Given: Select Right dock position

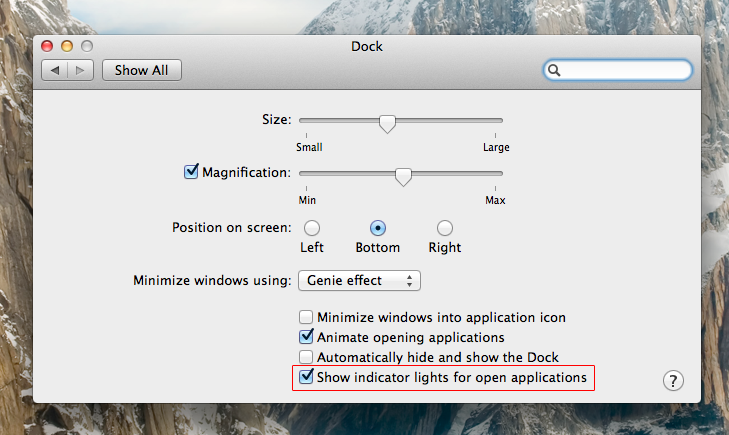Looking at the screenshot, I should click(445, 228).
